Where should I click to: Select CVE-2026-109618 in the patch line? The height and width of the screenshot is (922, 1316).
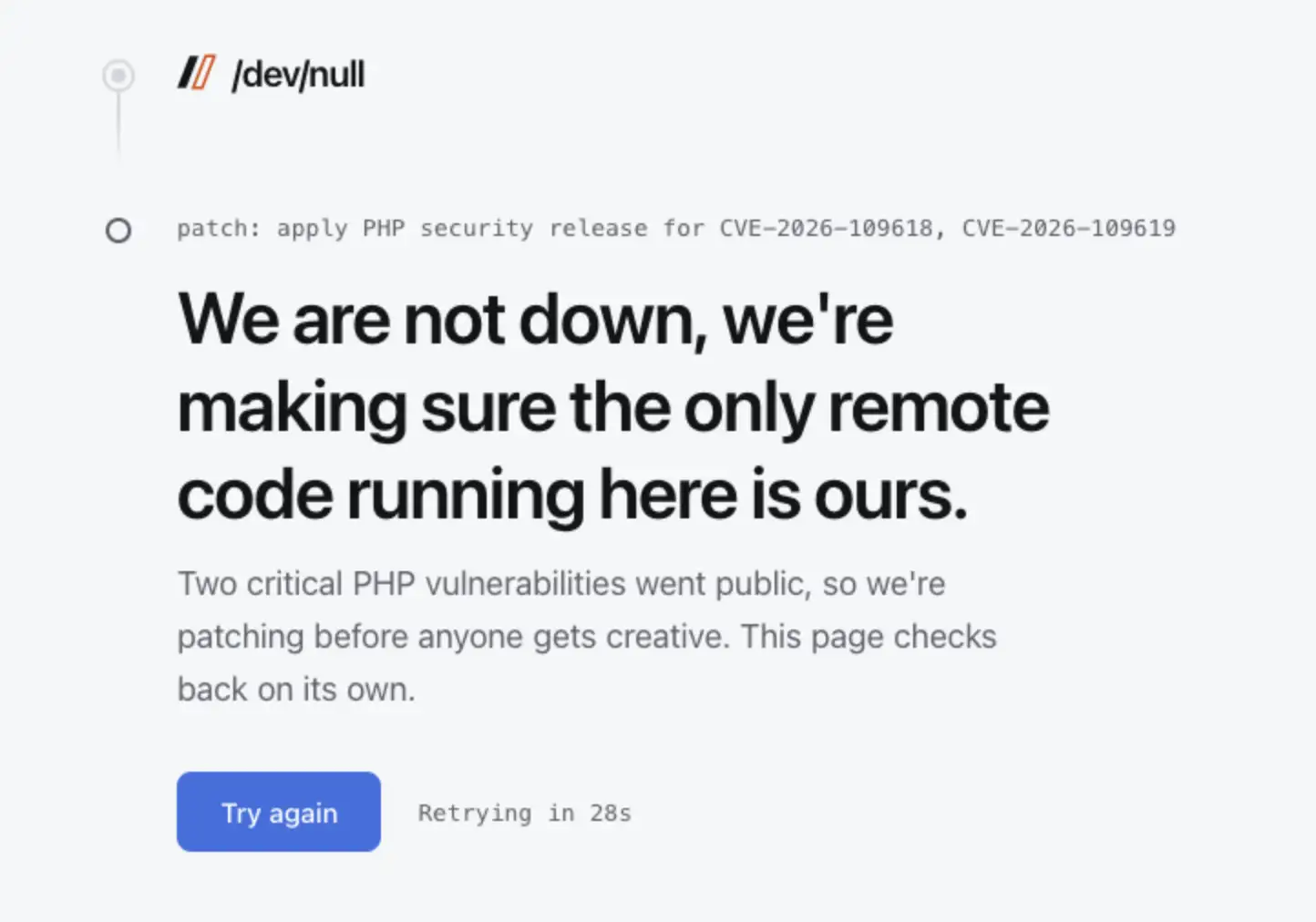tap(826, 228)
